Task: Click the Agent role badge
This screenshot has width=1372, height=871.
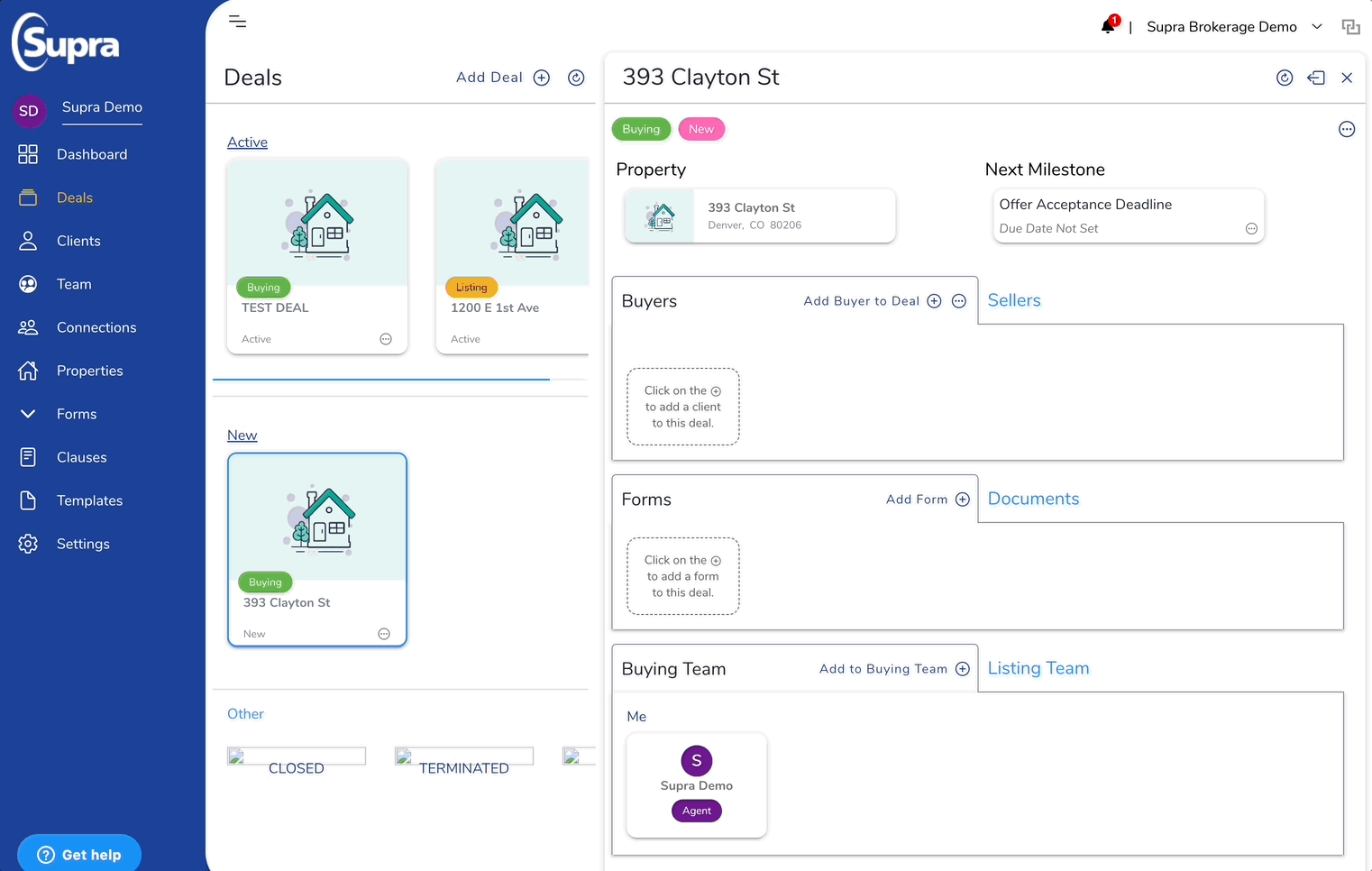Action: pos(697,811)
